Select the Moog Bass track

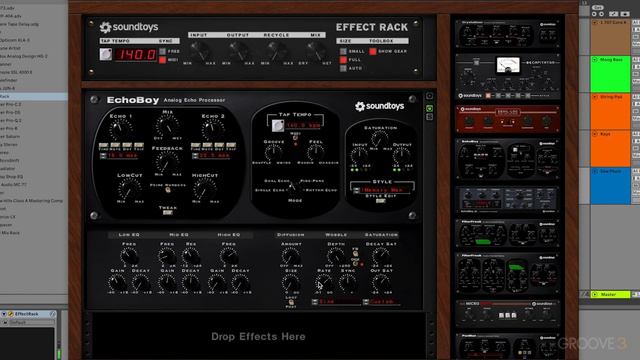click(610, 74)
